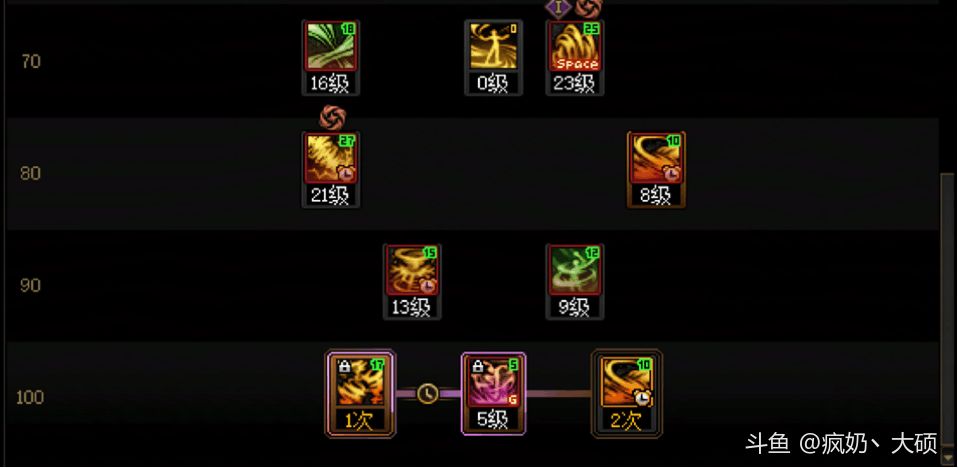Click the orange swirl skill at 8级

point(656,158)
